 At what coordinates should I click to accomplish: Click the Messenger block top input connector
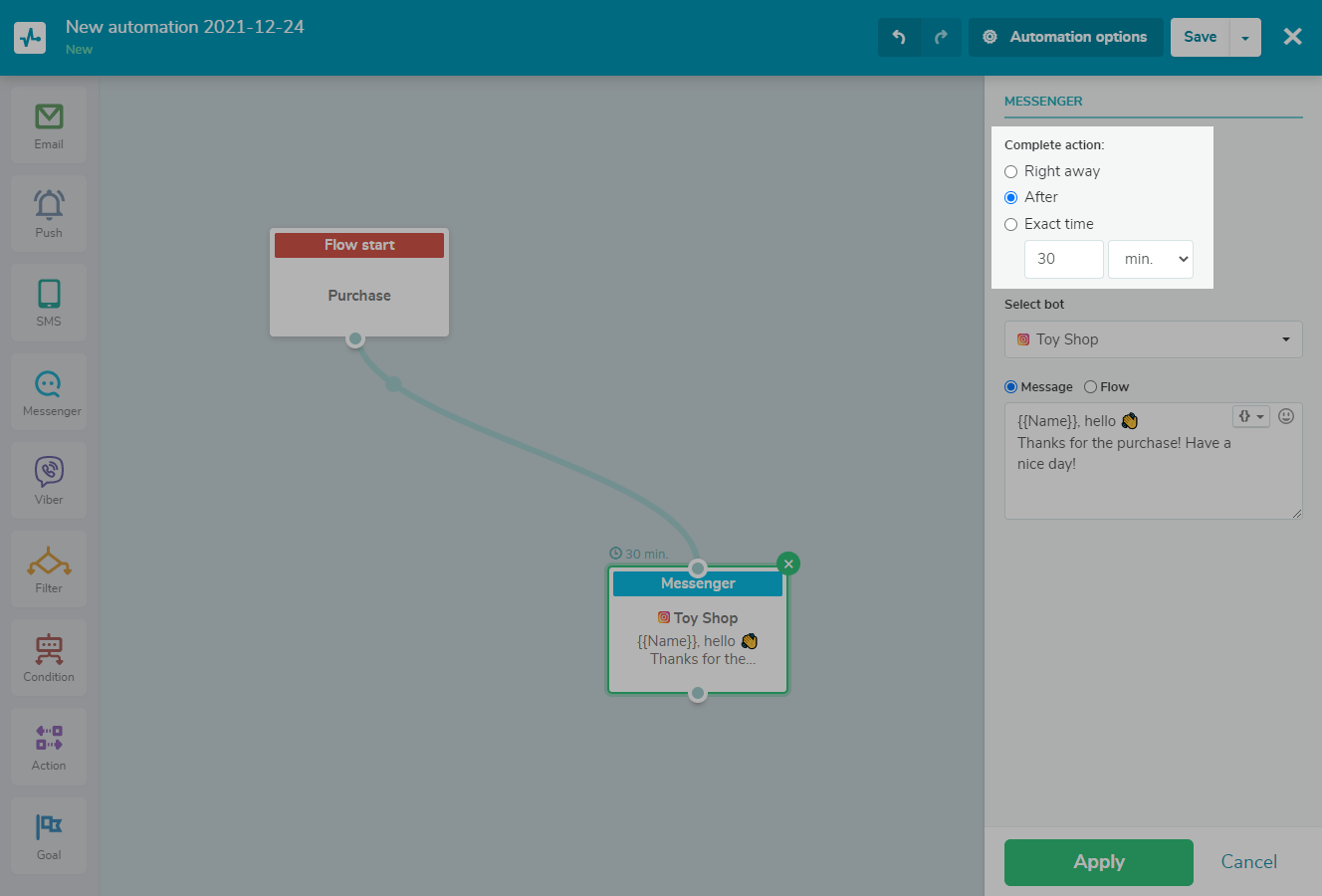coord(698,568)
